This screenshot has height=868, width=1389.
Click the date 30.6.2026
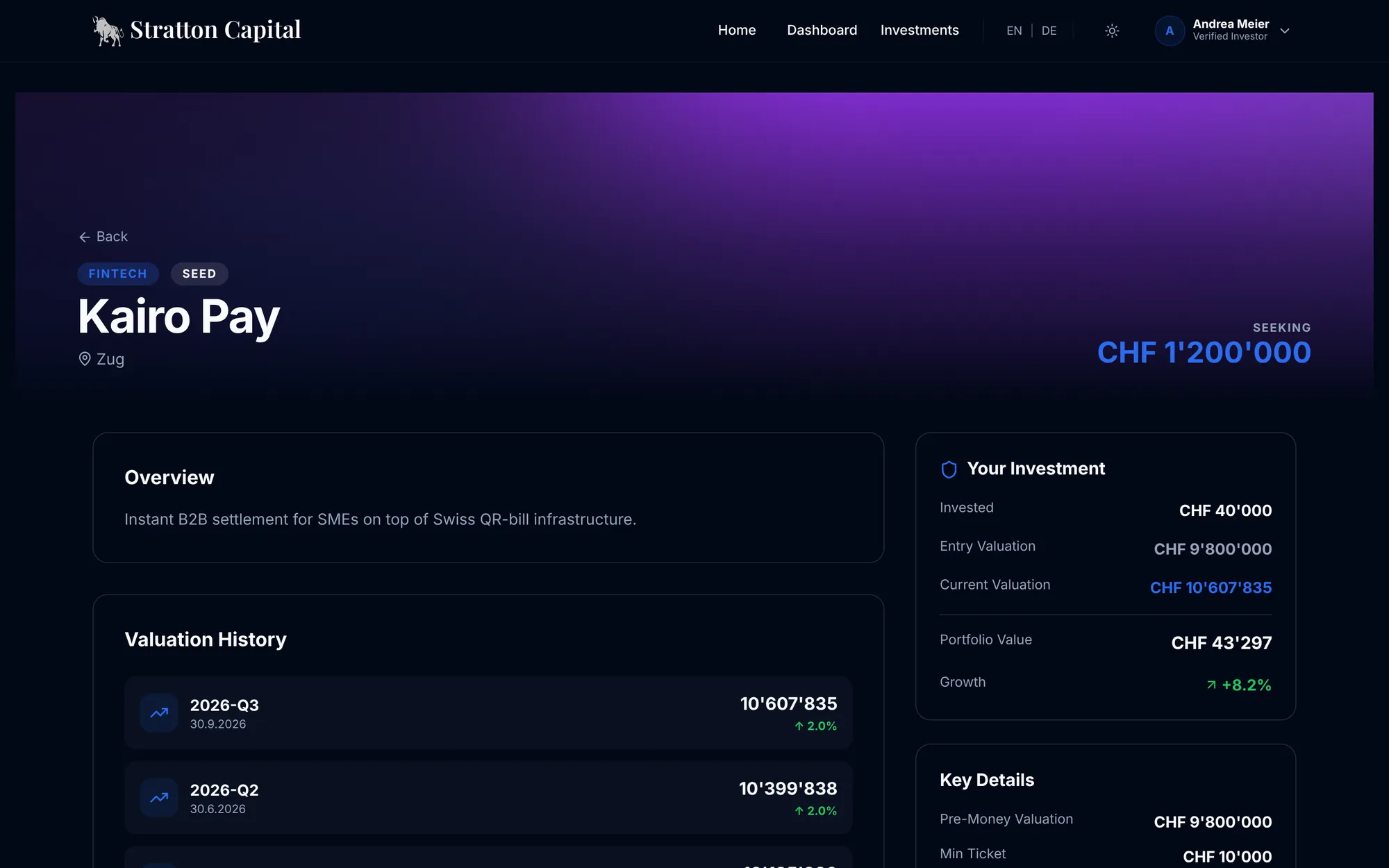pyautogui.click(x=218, y=809)
